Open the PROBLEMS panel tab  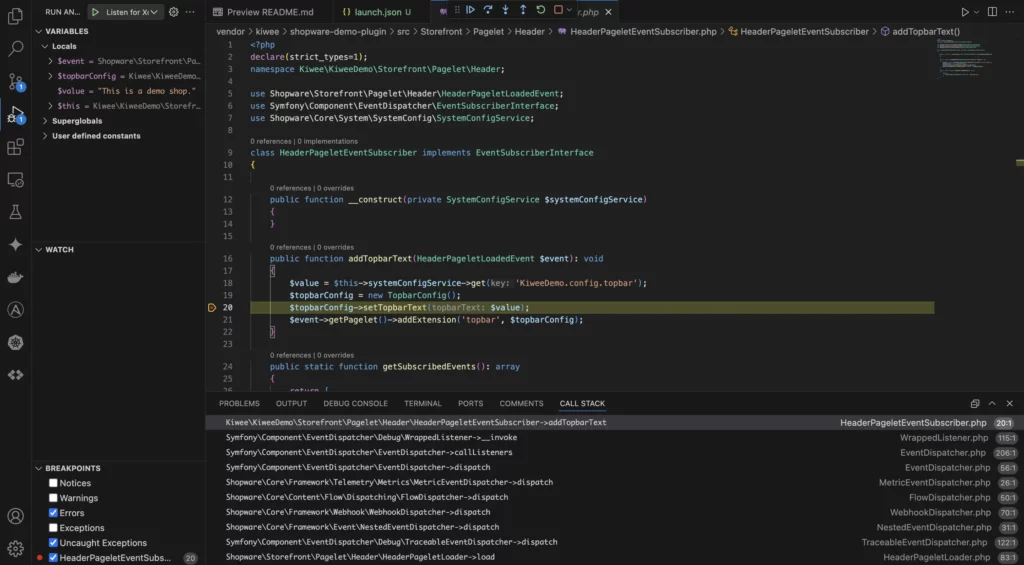[x=239, y=404]
